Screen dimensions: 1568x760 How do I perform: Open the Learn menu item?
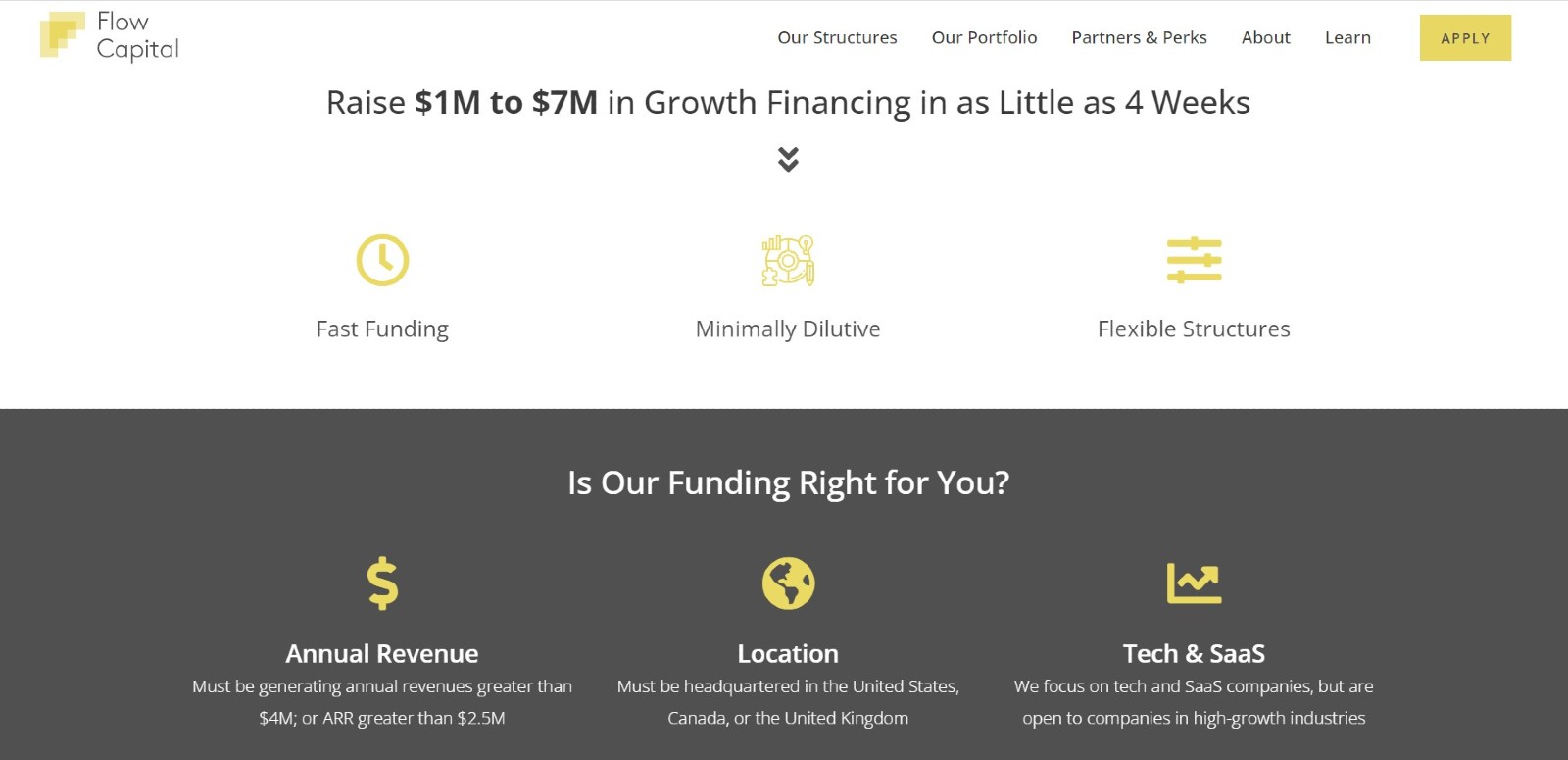[x=1347, y=37]
